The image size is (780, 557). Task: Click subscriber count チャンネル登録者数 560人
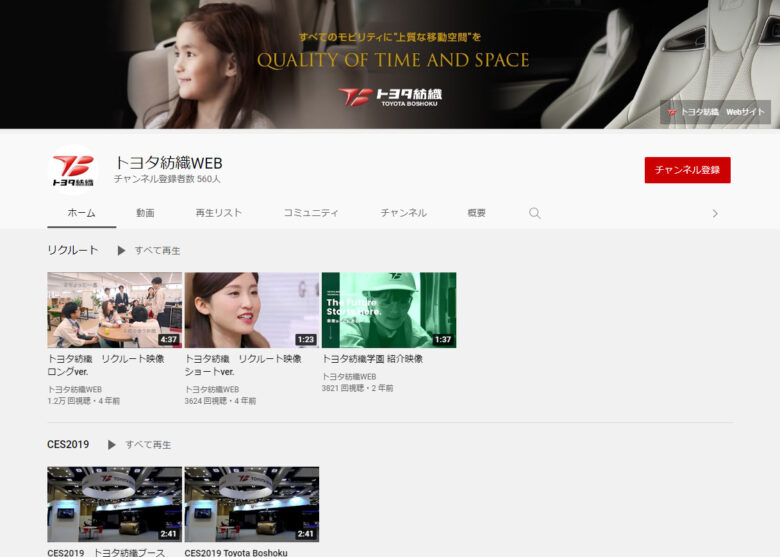[167, 179]
